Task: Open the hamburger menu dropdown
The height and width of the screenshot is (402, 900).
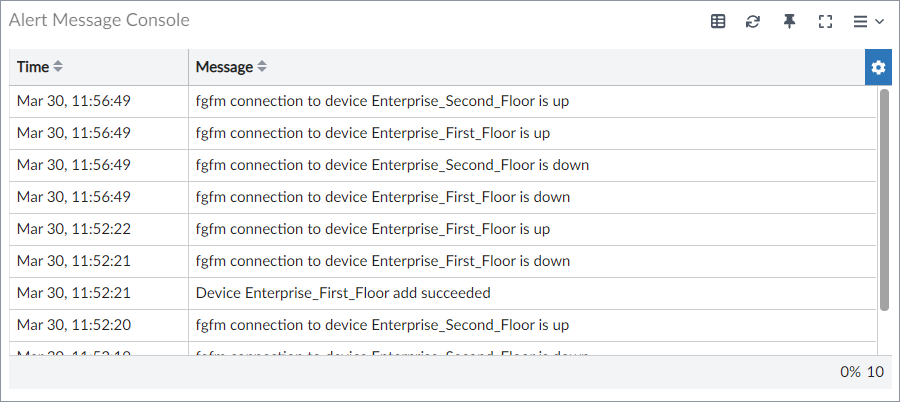Action: (x=868, y=21)
